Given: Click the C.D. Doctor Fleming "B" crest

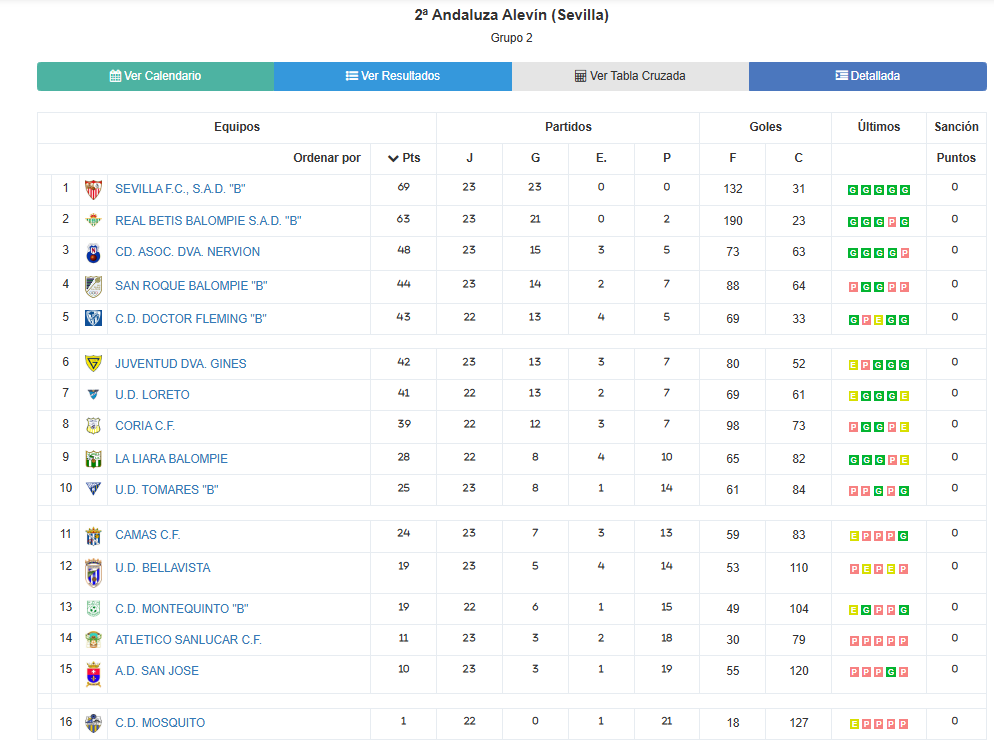Looking at the screenshot, I should coord(93,318).
